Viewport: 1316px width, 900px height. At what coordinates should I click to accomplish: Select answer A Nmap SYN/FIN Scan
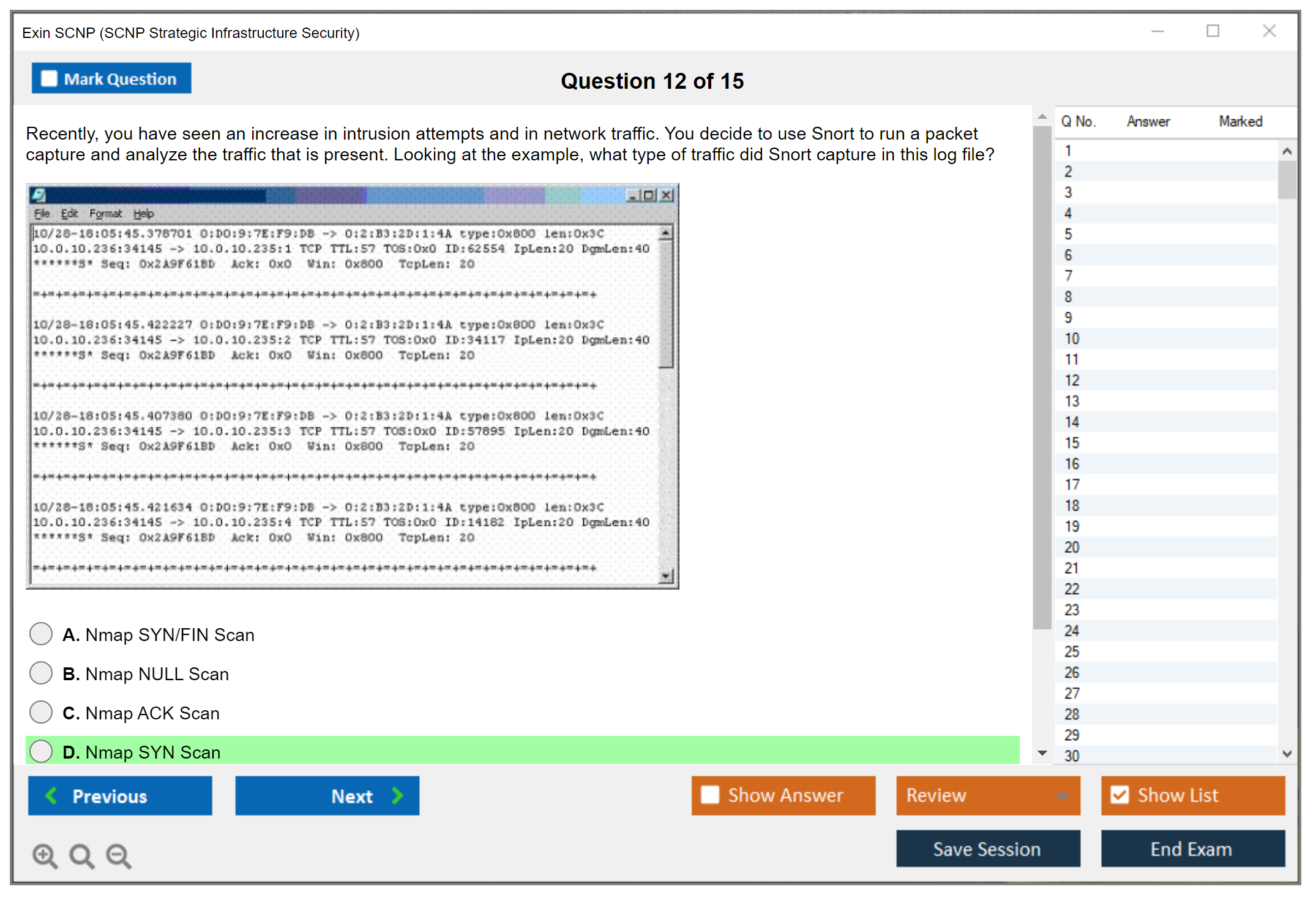41,634
